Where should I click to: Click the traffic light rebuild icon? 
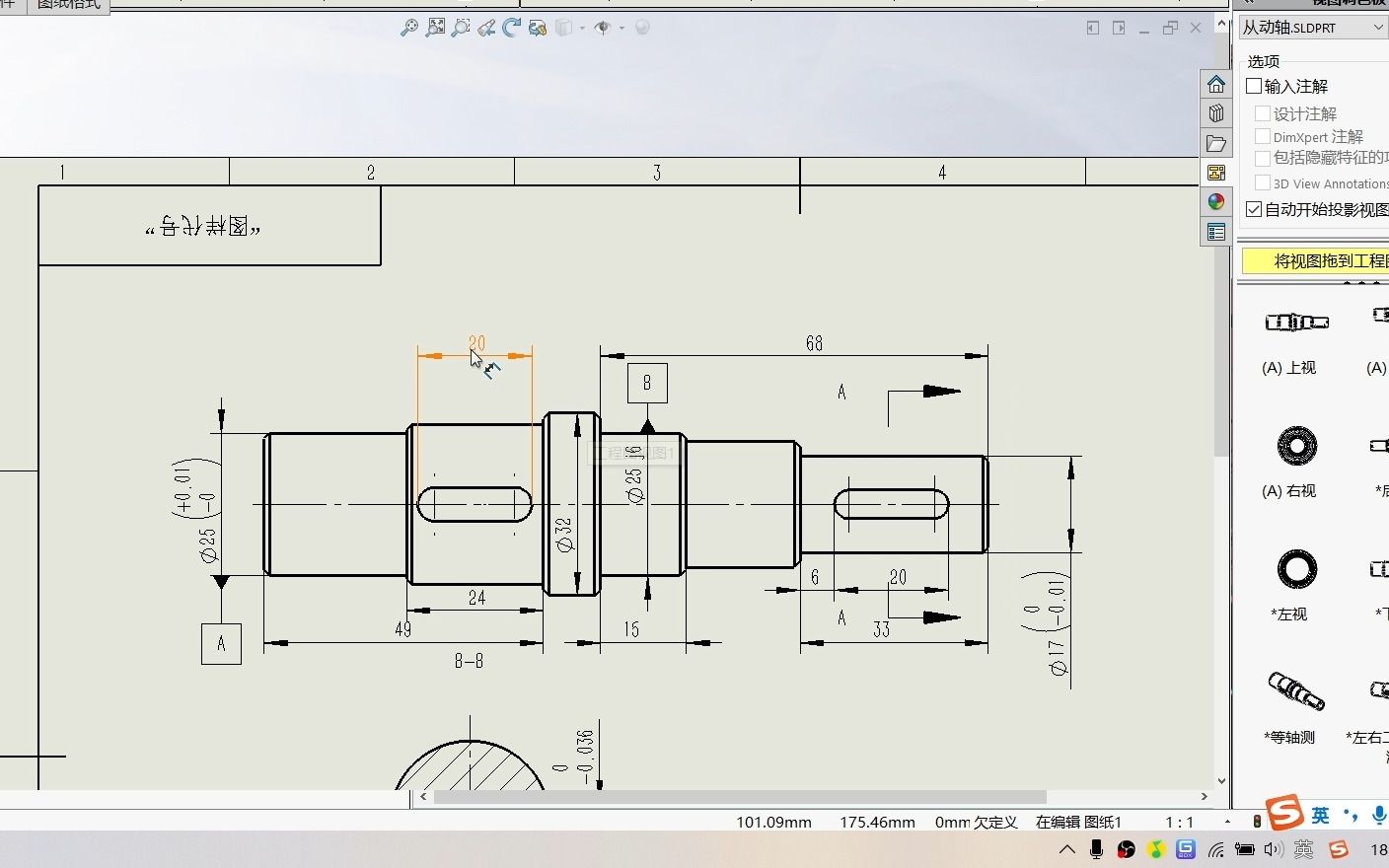[1257, 821]
